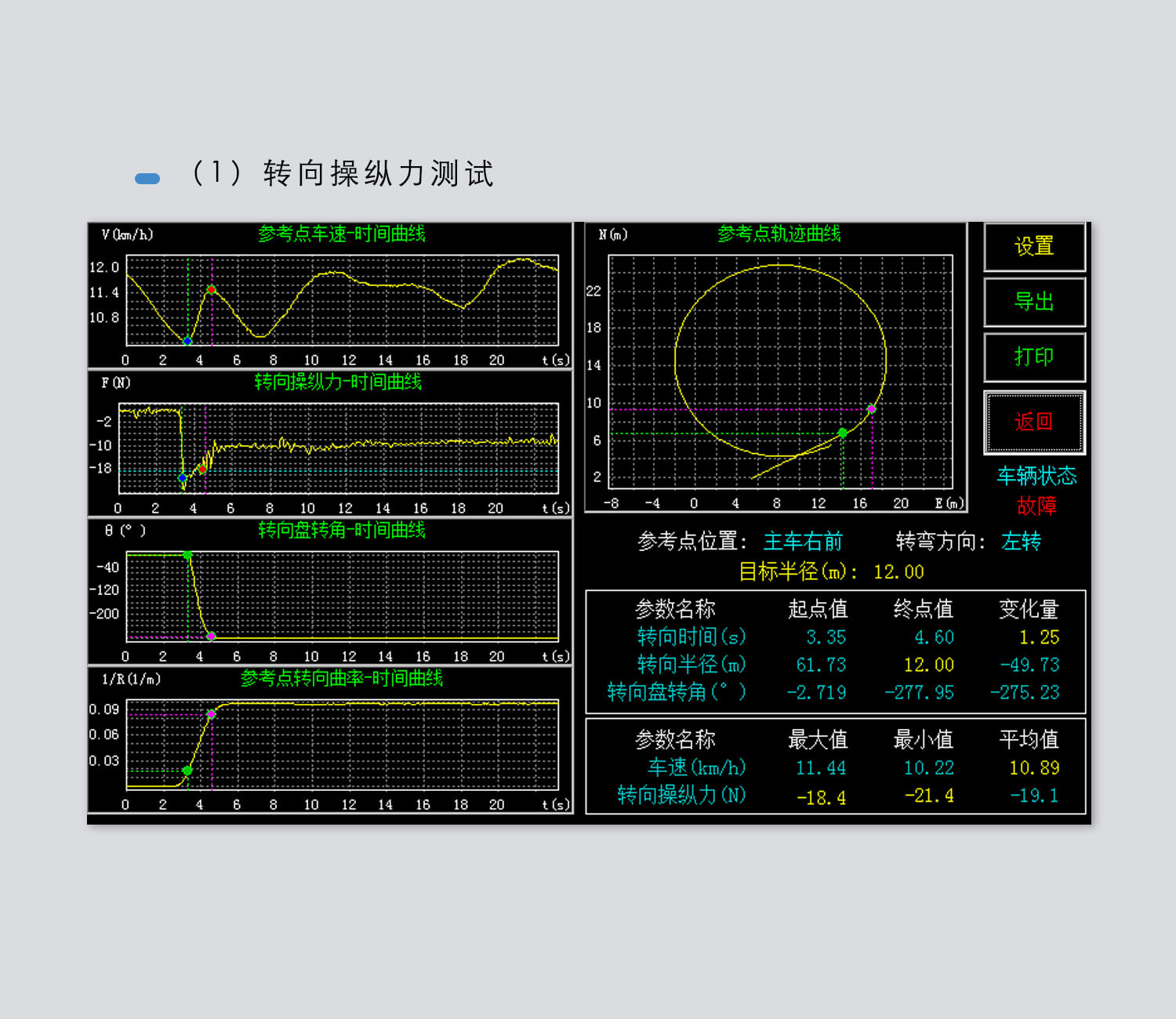The width and height of the screenshot is (1176, 1019).
Task: Click magenta end marker on steering angle curve
Action: 211,636
